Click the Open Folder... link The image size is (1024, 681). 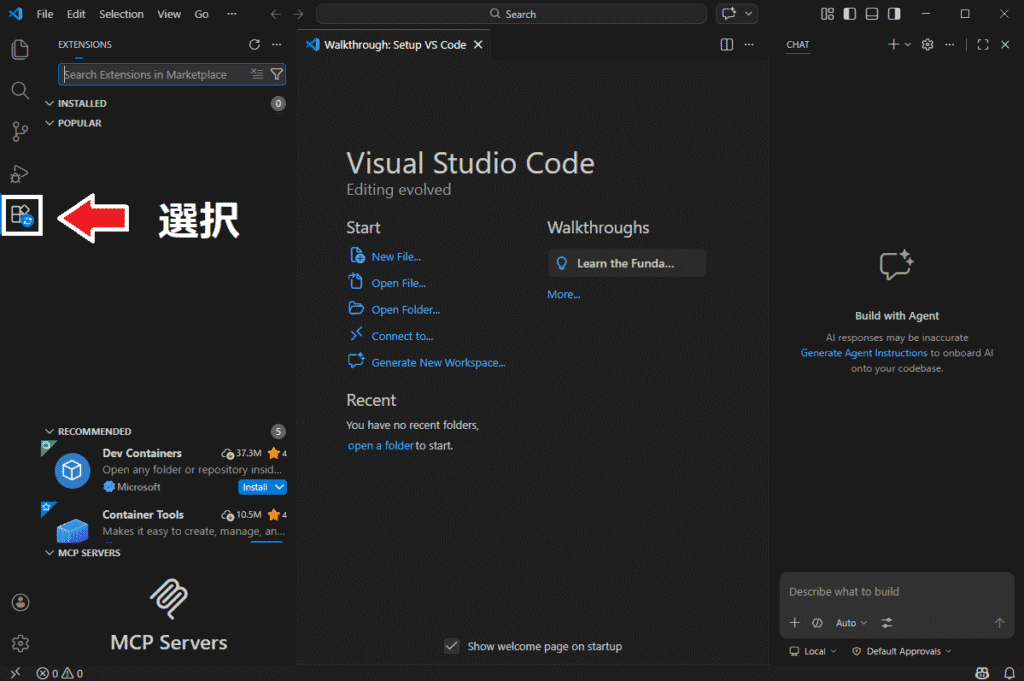(405, 310)
